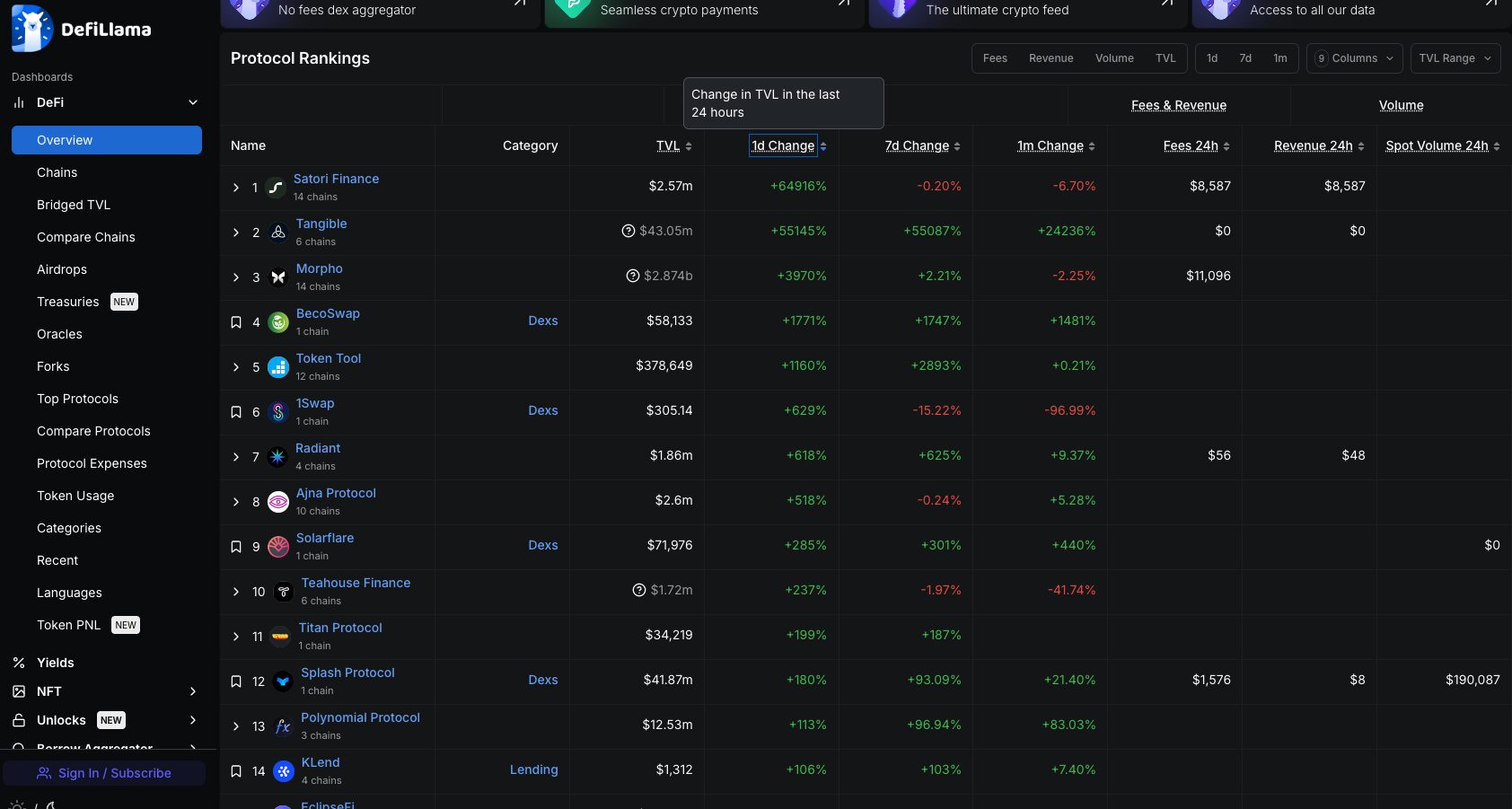1512x809 pixels.
Task: Click Titan Protocol logo icon
Action: click(x=281, y=637)
